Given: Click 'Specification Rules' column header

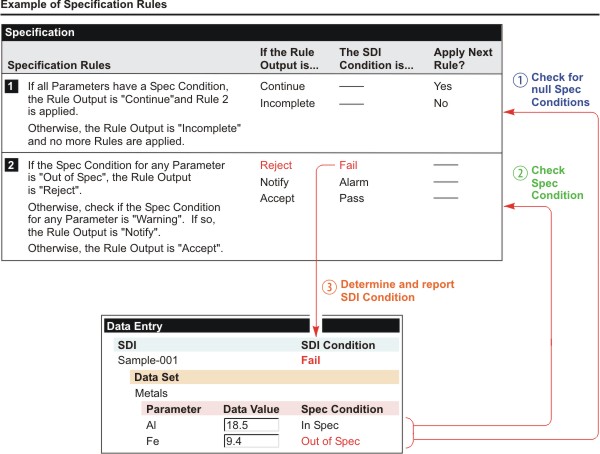Looking at the screenshot, I should (x=59, y=65).
